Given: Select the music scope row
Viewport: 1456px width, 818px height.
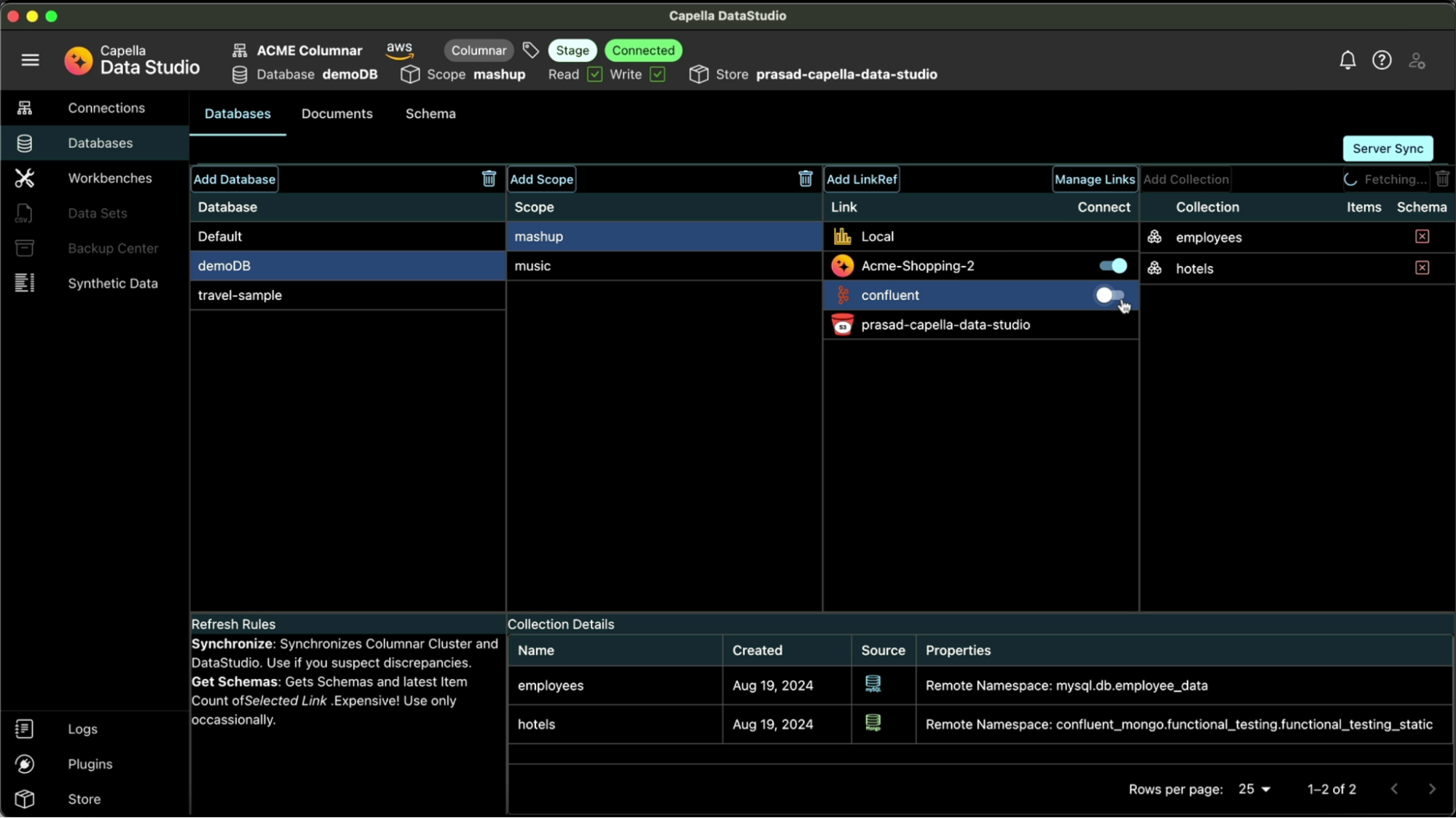Looking at the screenshot, I should click(664, 266).
